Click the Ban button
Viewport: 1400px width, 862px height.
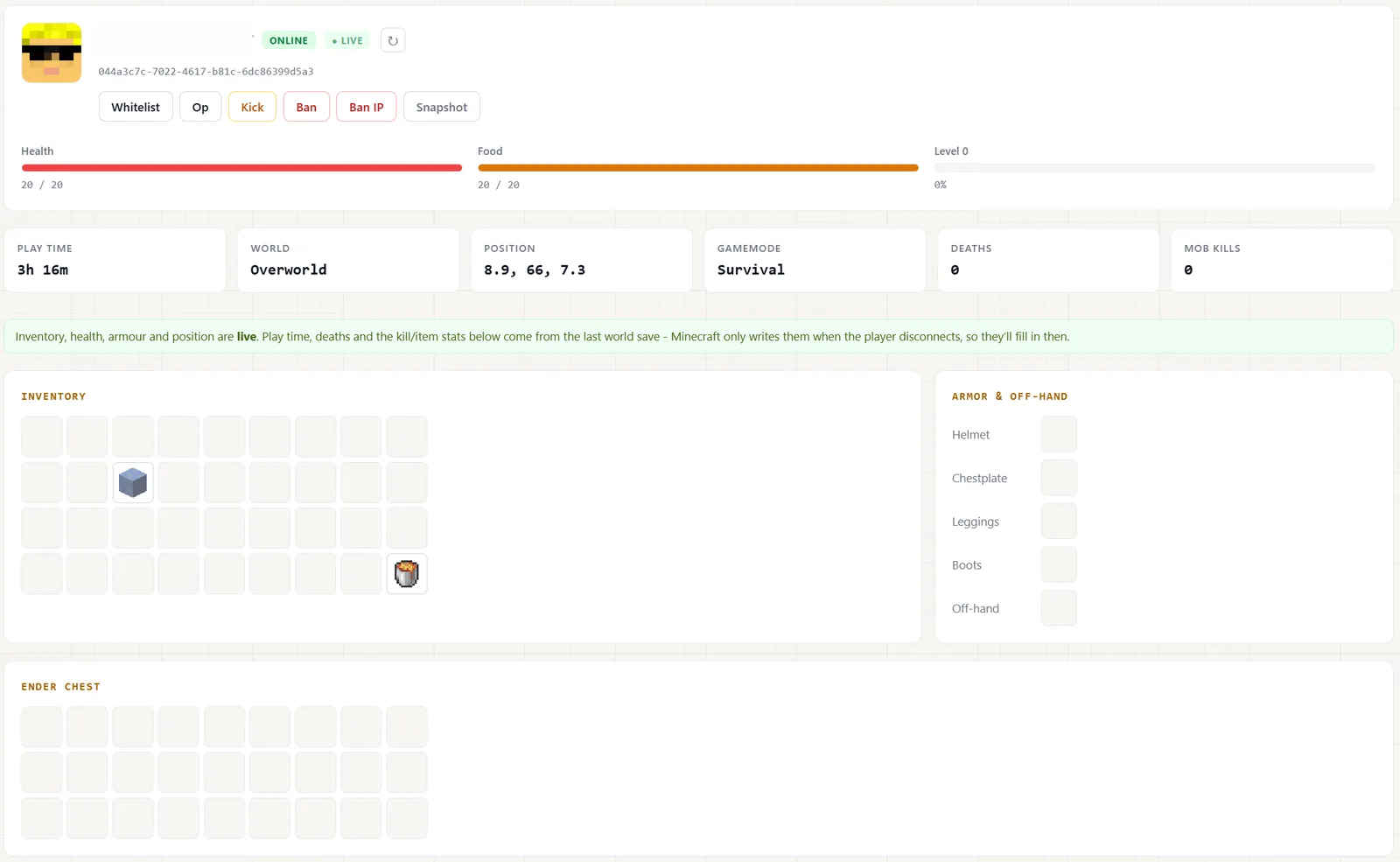pos(306,107)
